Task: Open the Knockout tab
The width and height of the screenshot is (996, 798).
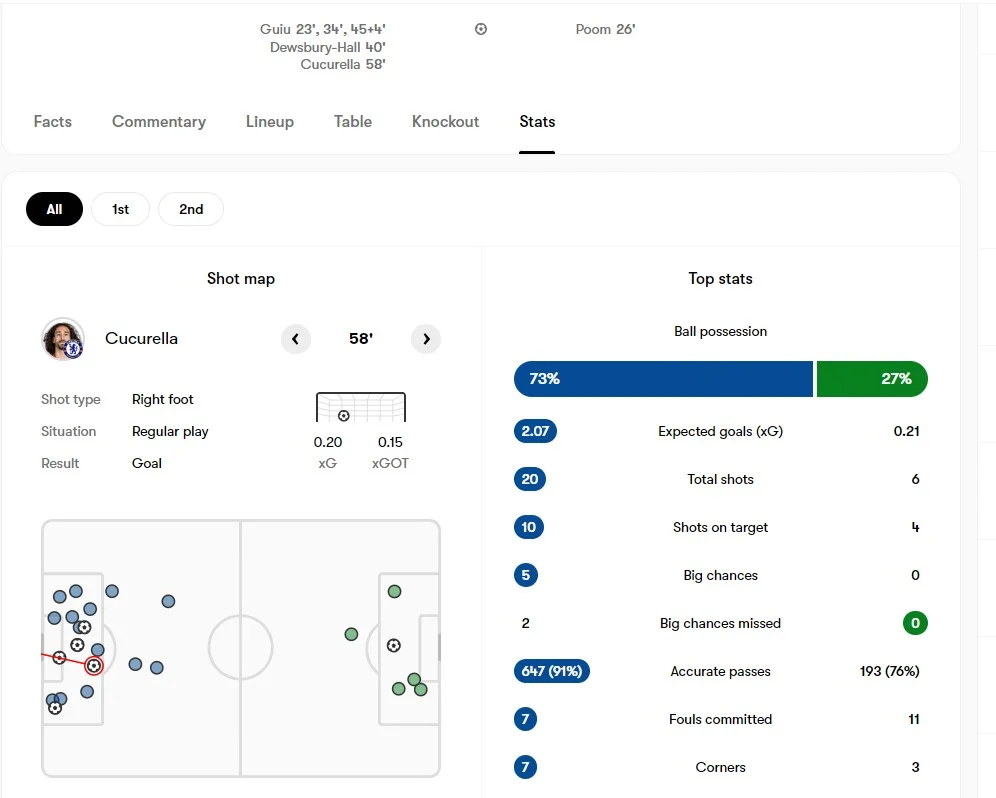Action: tap(445, 121)
